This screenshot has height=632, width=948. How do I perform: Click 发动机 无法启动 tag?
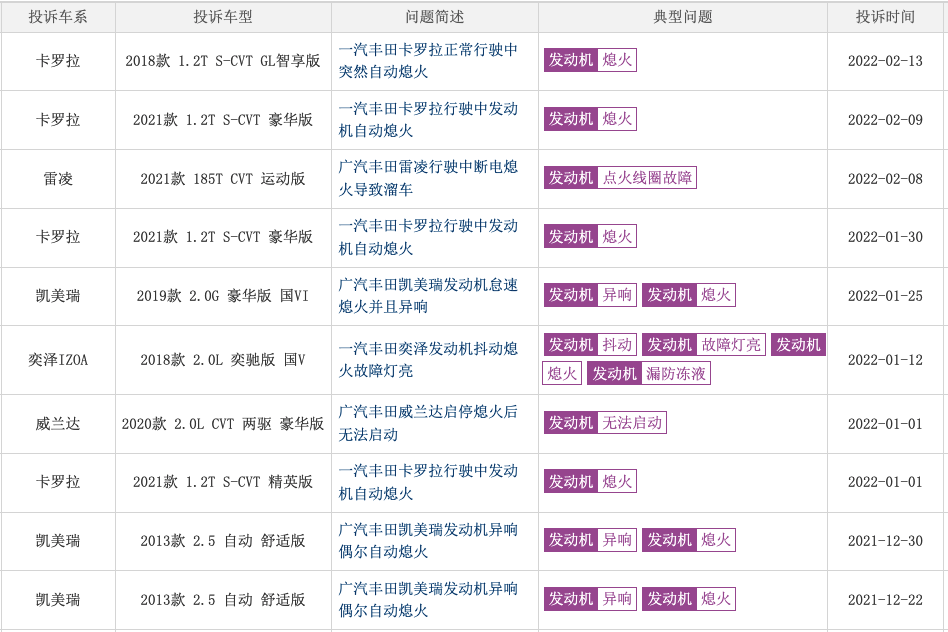[605, 423]
